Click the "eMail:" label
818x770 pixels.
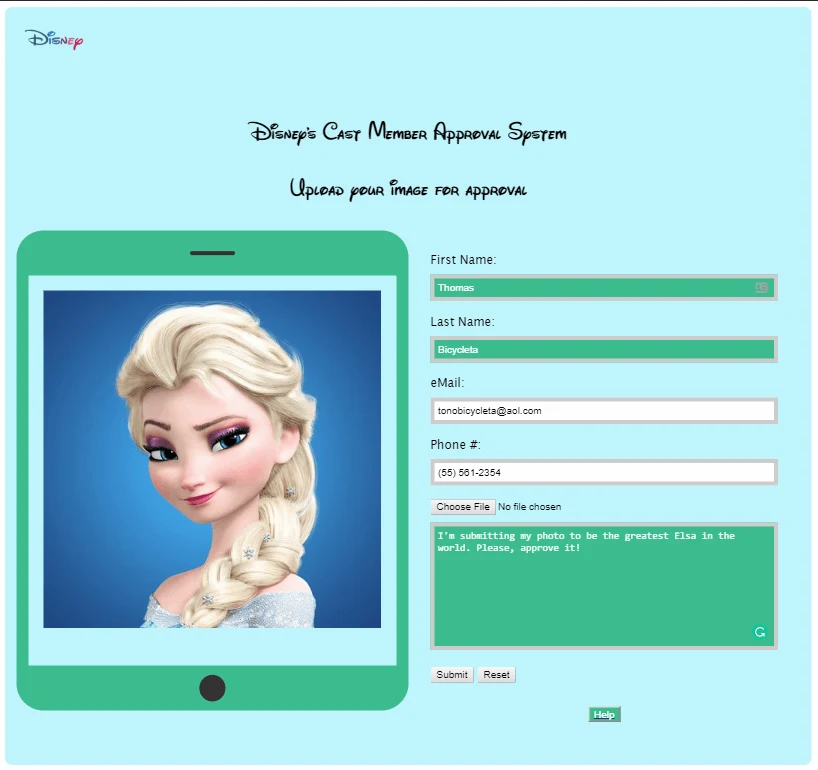tap(447, 383)
